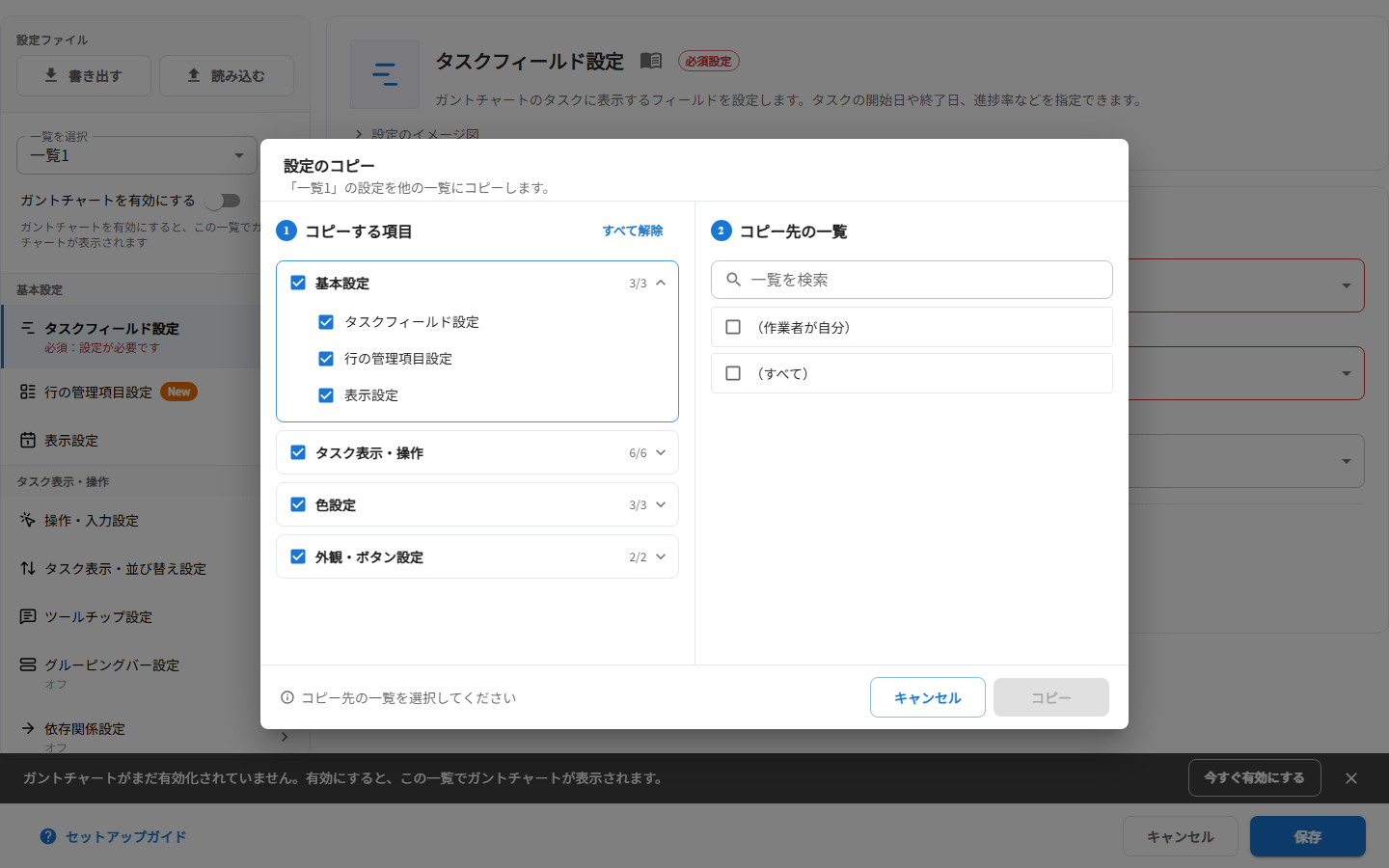Open the documentation book icon beside the title
Image resolution: width=1389 pixels, height=868 pixels.
[x=651, y=61]
